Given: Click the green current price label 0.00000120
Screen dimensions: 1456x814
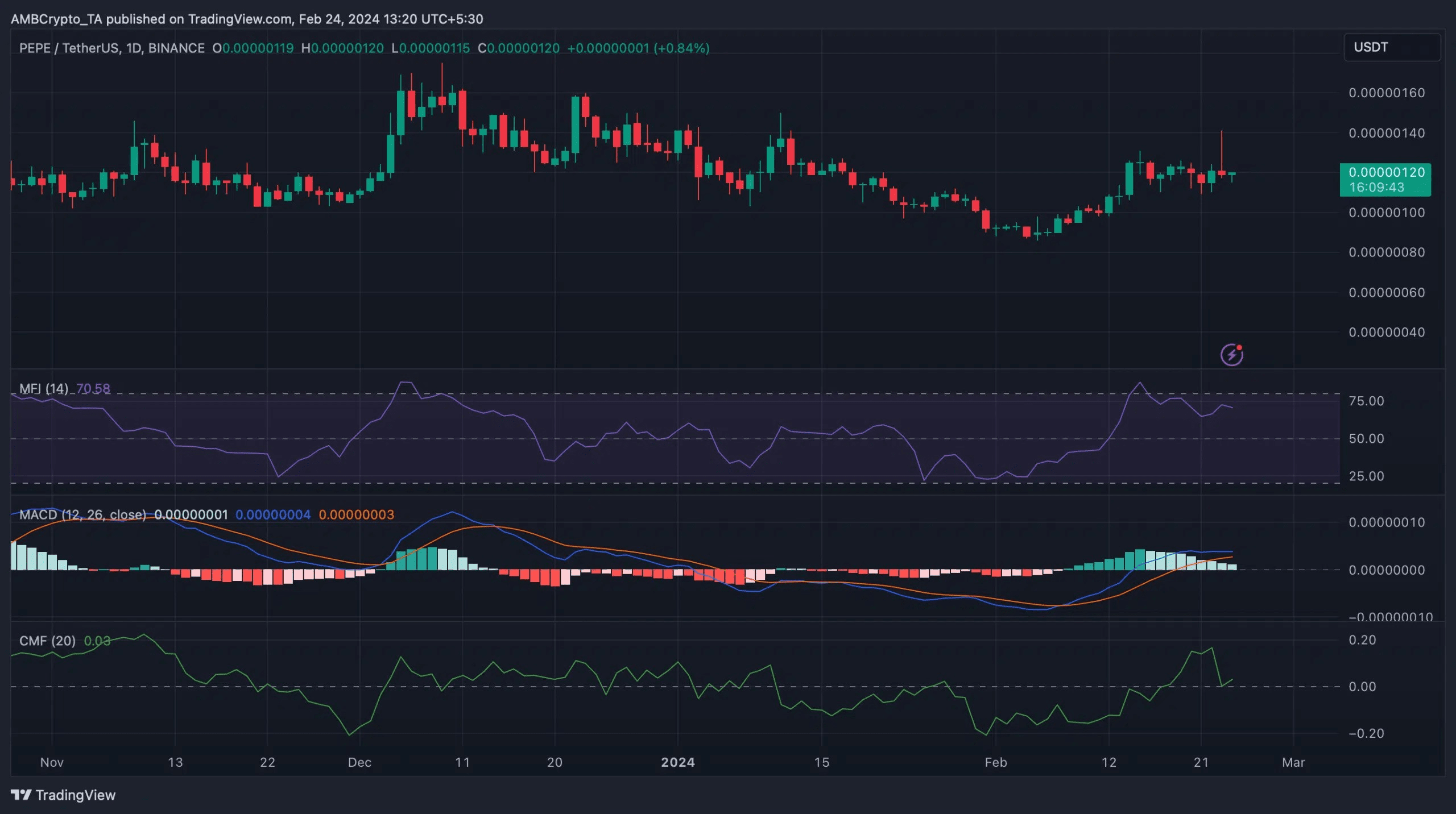Looking at the screenshot, I should tap(1385, 173).
